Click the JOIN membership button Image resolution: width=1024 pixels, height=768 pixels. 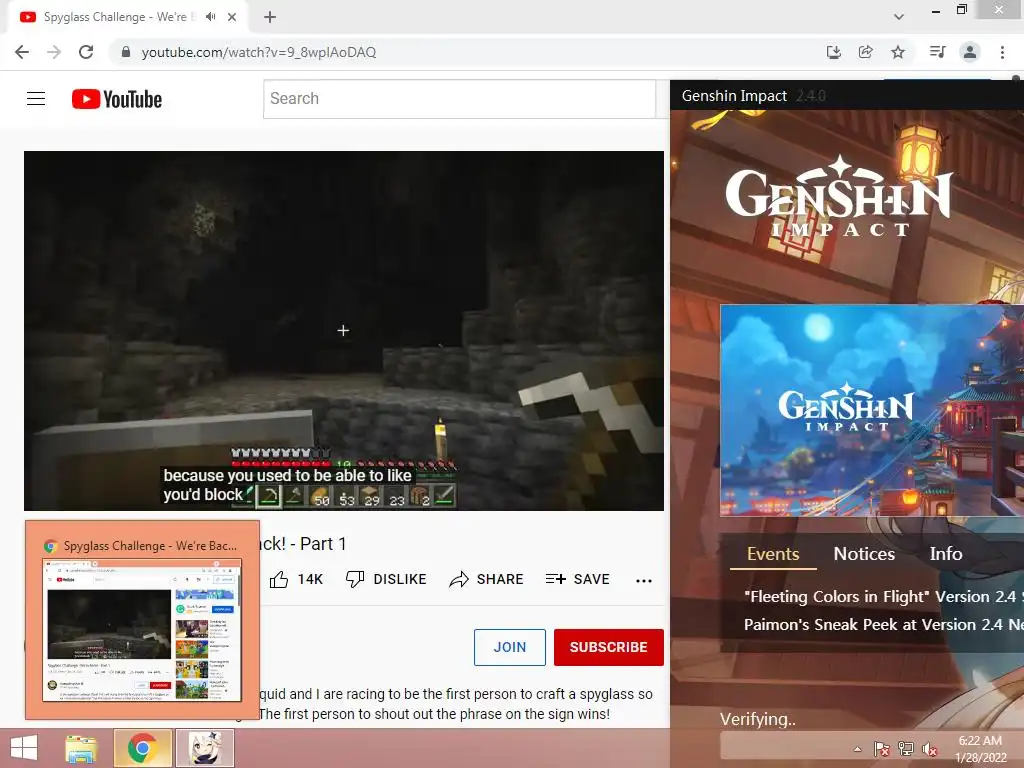[x=509, y=647]
